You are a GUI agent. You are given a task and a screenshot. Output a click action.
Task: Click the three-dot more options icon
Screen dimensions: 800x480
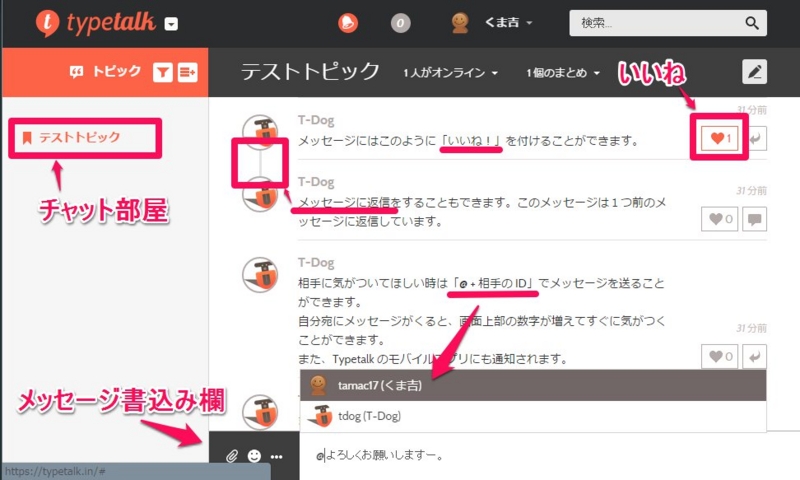click(277, 457)
